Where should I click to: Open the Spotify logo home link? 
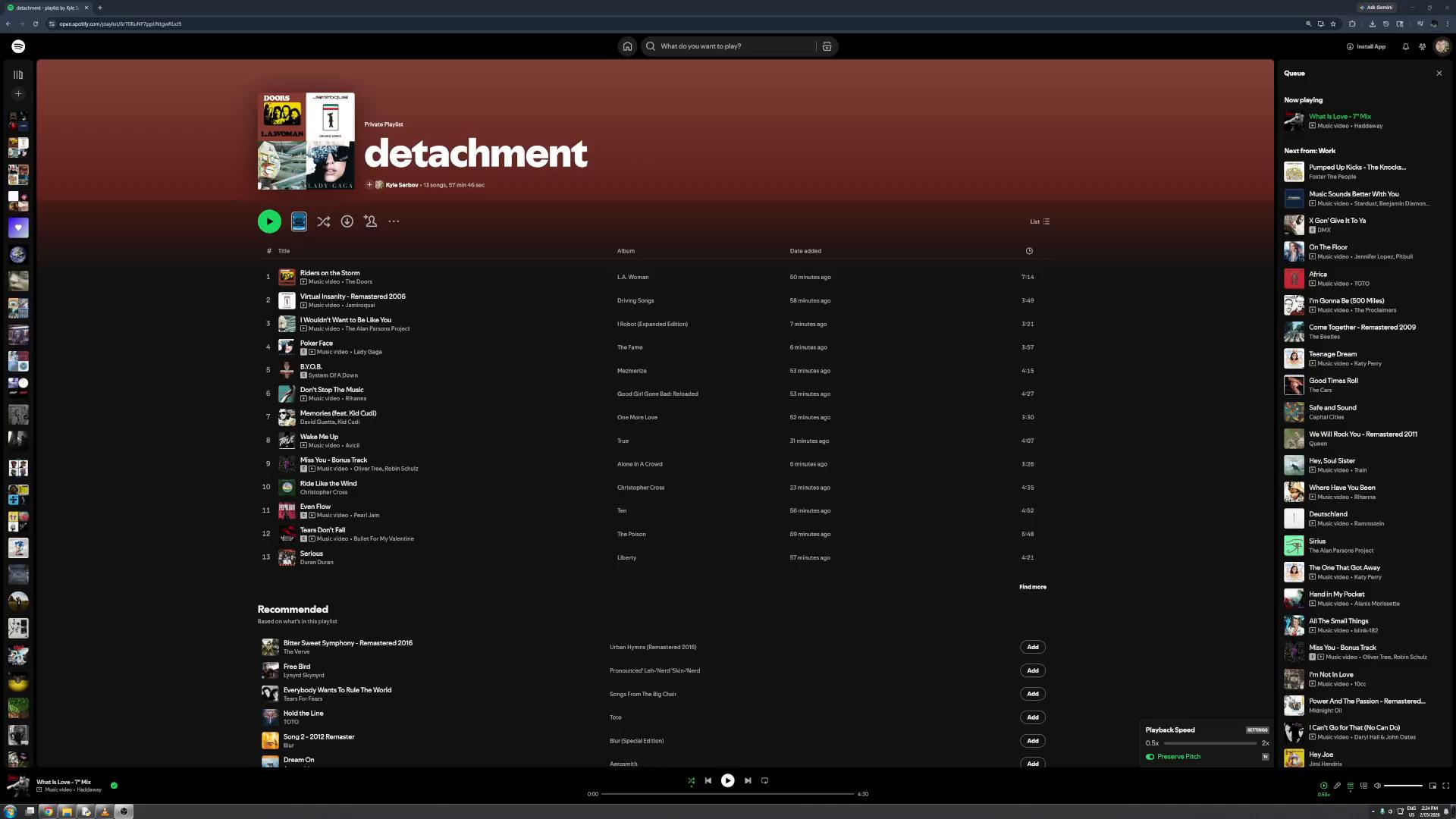18,46
